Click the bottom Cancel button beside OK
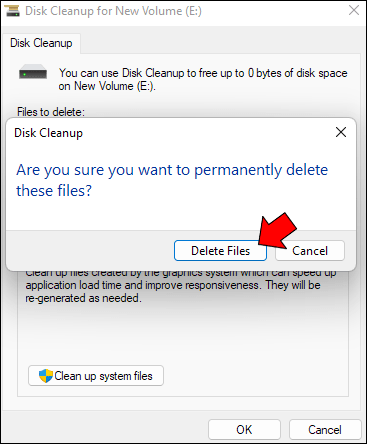The width and height of the screenshot is (367, 444). click(325, 430)
